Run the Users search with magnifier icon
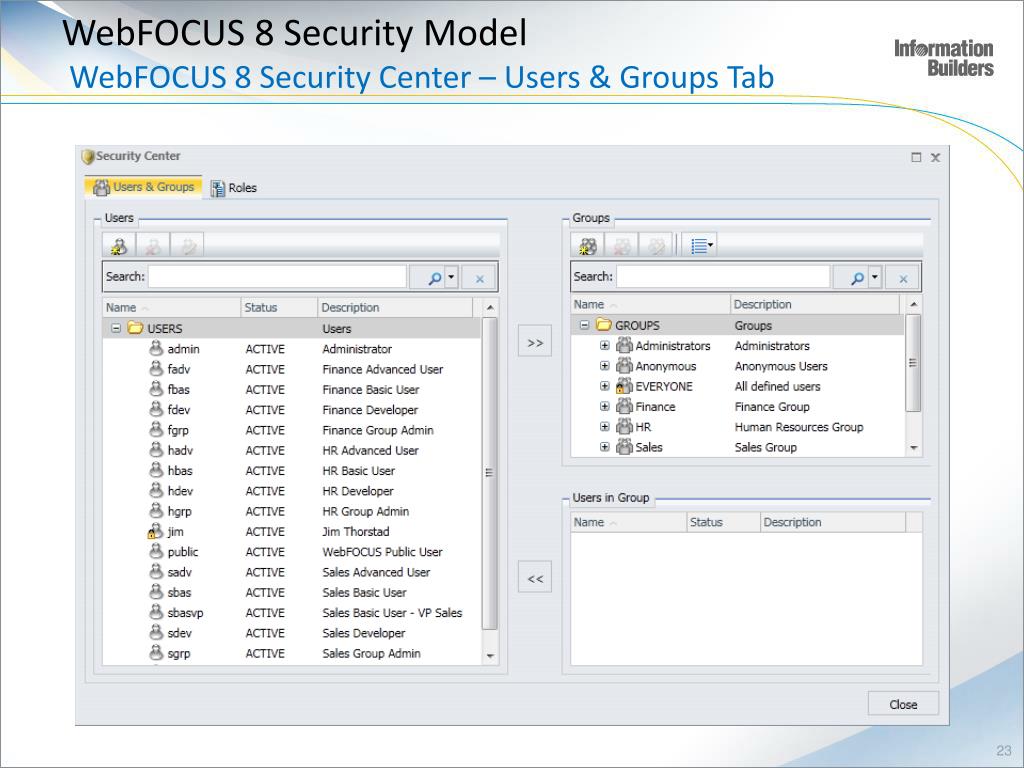 pyautogui.click(x=434, y=278)
